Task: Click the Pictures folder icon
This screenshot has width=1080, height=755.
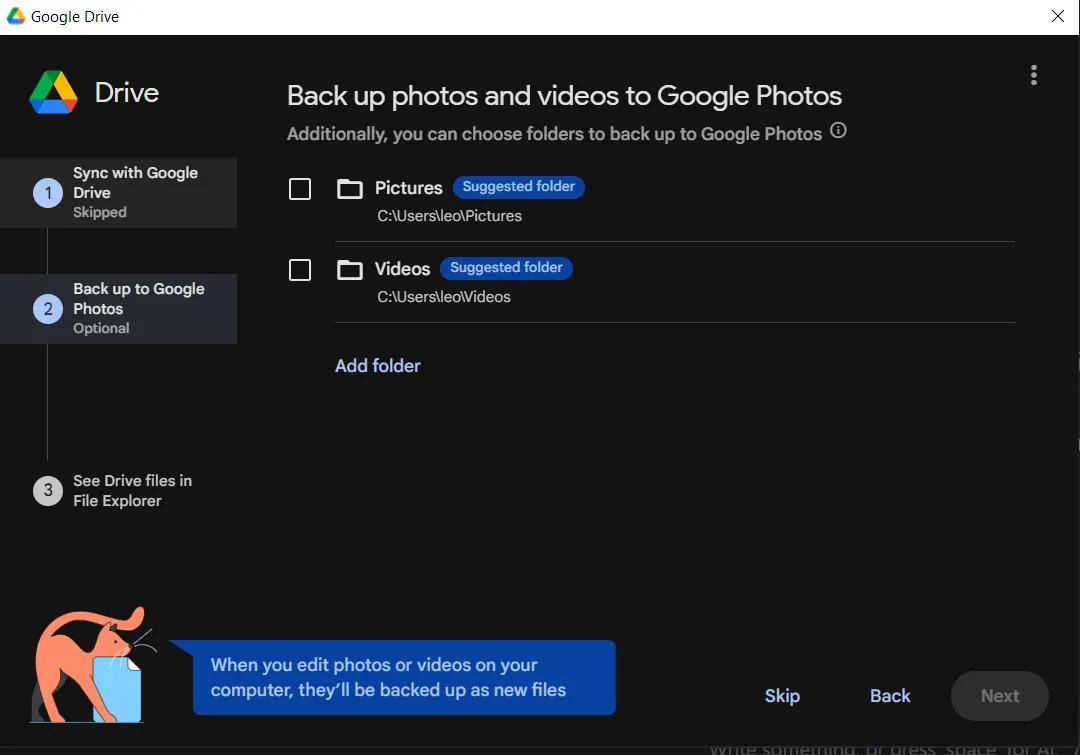Action: pos(349,189)
